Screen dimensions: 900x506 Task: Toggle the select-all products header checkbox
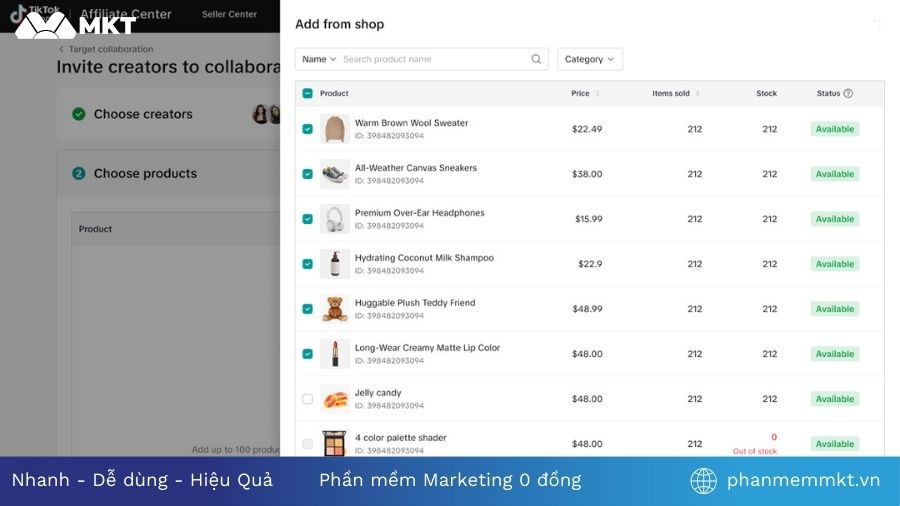pos(307,94)
